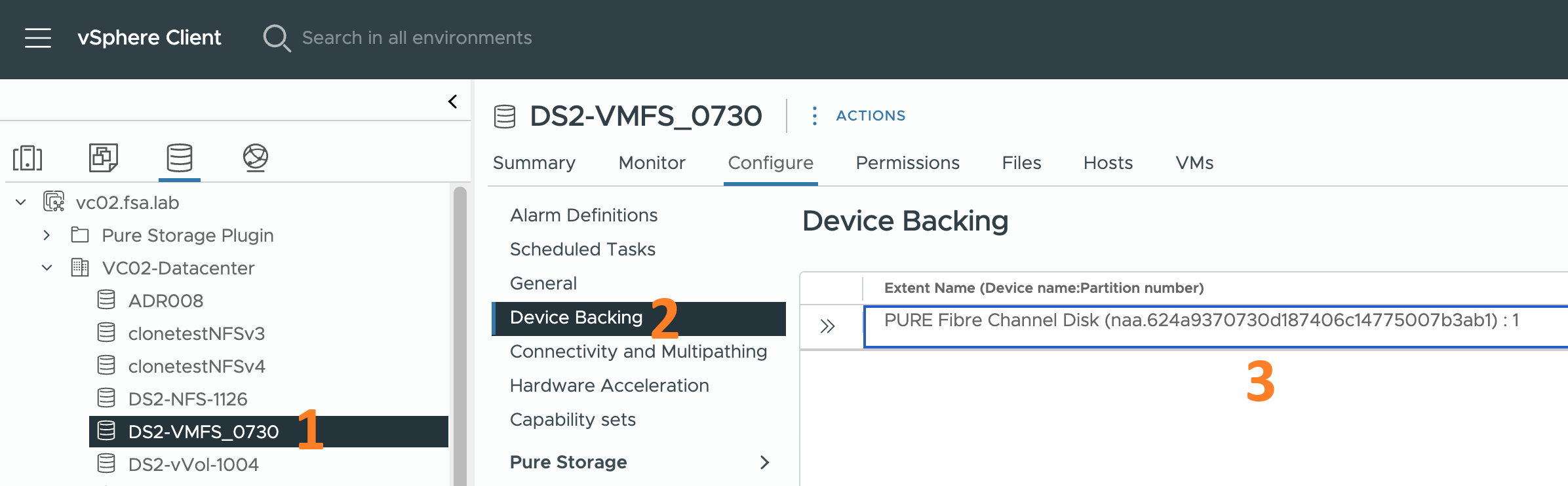Image resolution: width=1568 pixels, height=486 pixels.
Task: Collapse the left inventory panel with the chevron
Action: 452,101
